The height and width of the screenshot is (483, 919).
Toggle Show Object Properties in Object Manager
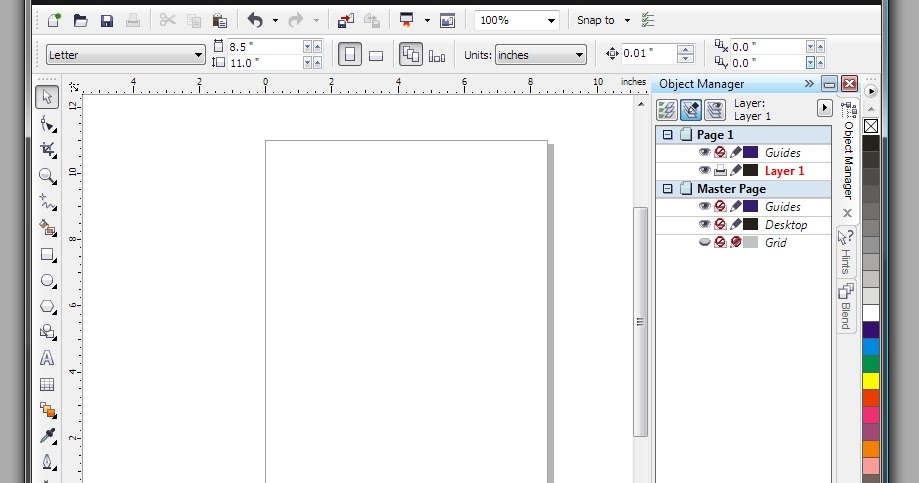(666, 110)
